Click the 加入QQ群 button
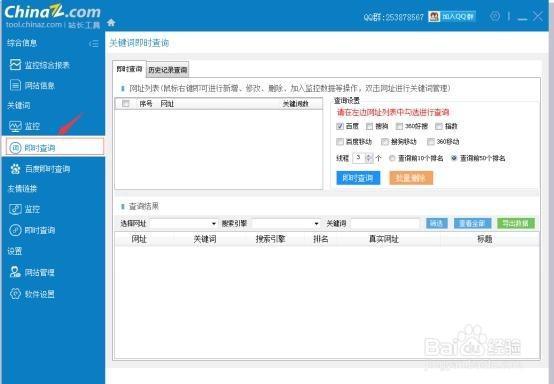 point(452,16)
